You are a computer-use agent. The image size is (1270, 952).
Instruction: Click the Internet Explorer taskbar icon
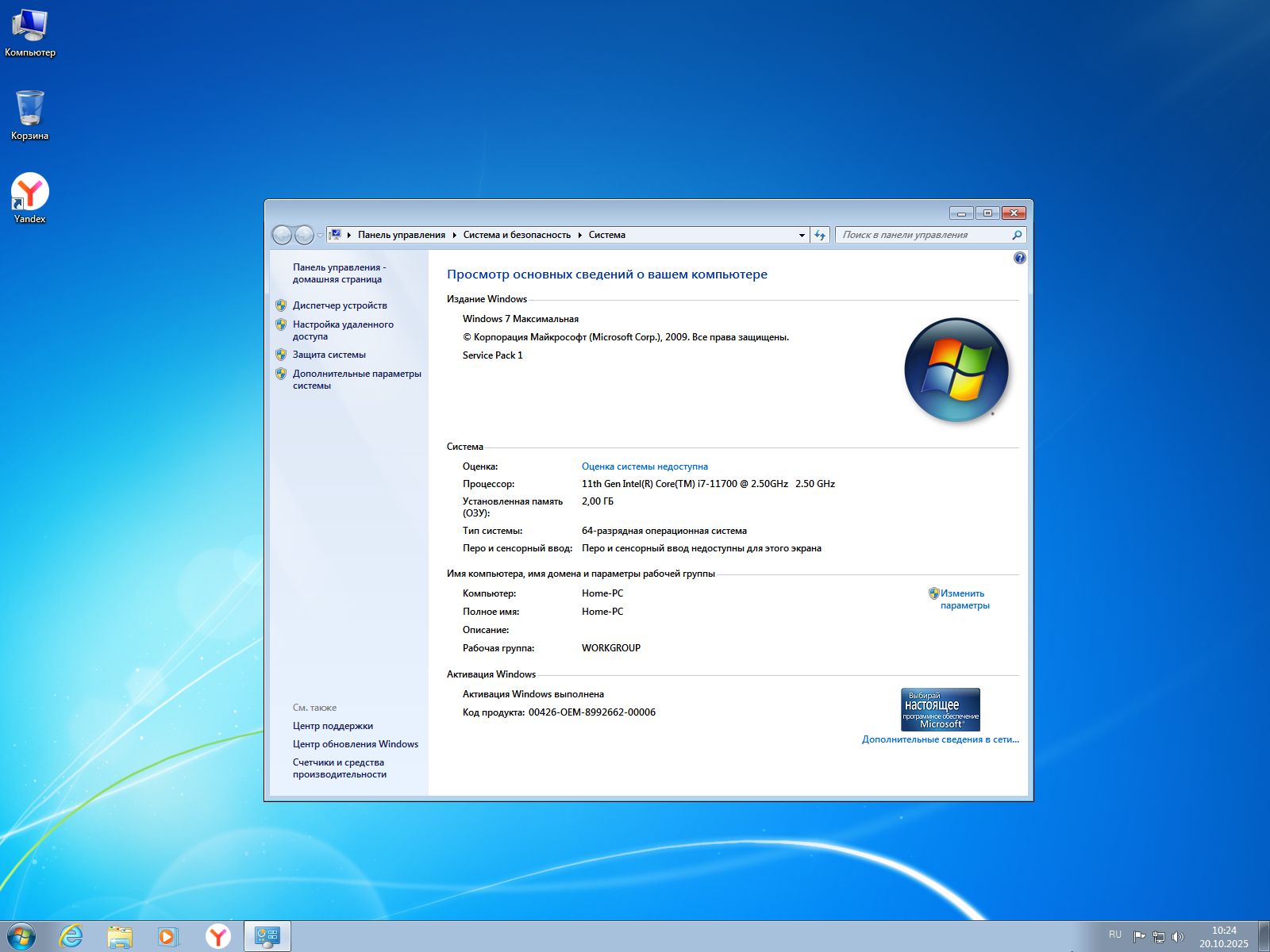(x=71, y=936)
